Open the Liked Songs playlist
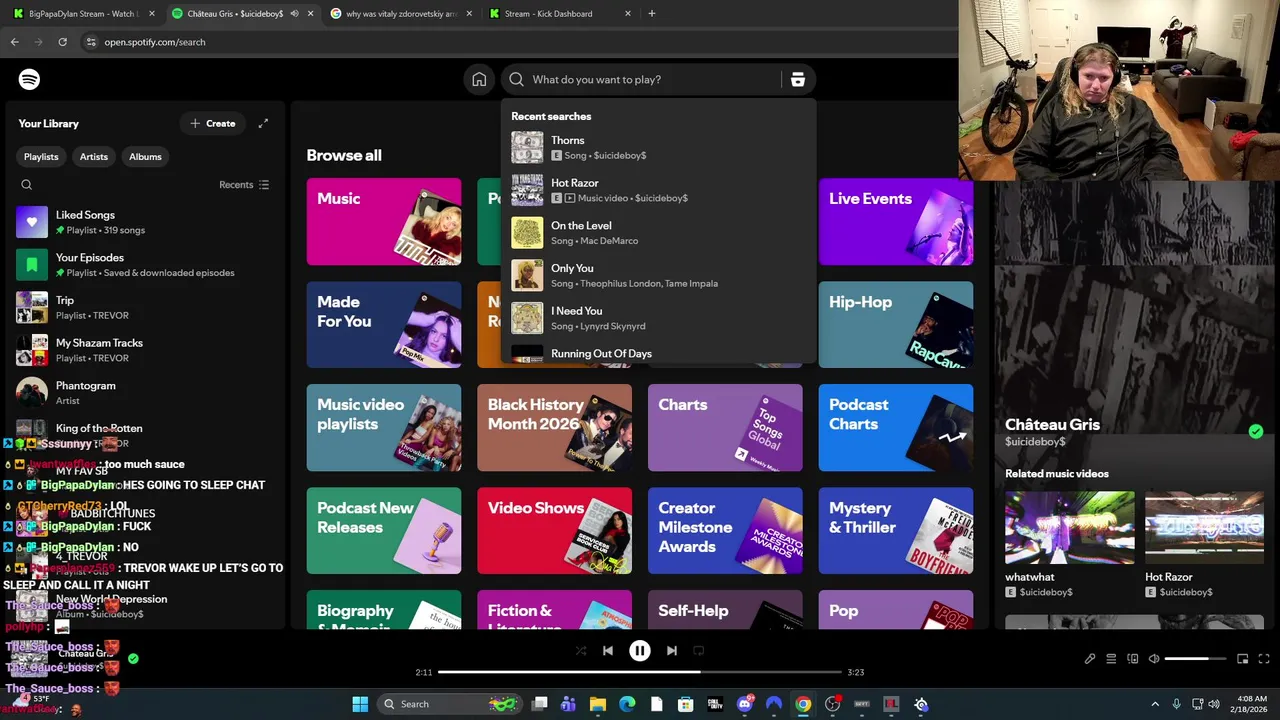The image size is (1280, 720). (145, 222)
